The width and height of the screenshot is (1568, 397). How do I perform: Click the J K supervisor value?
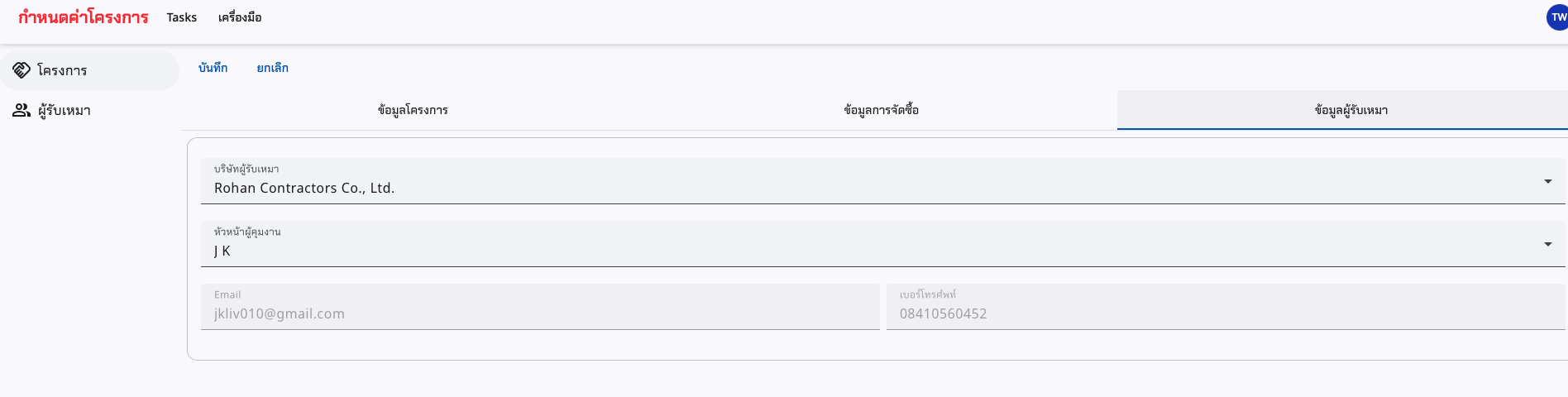coord(222,251)
